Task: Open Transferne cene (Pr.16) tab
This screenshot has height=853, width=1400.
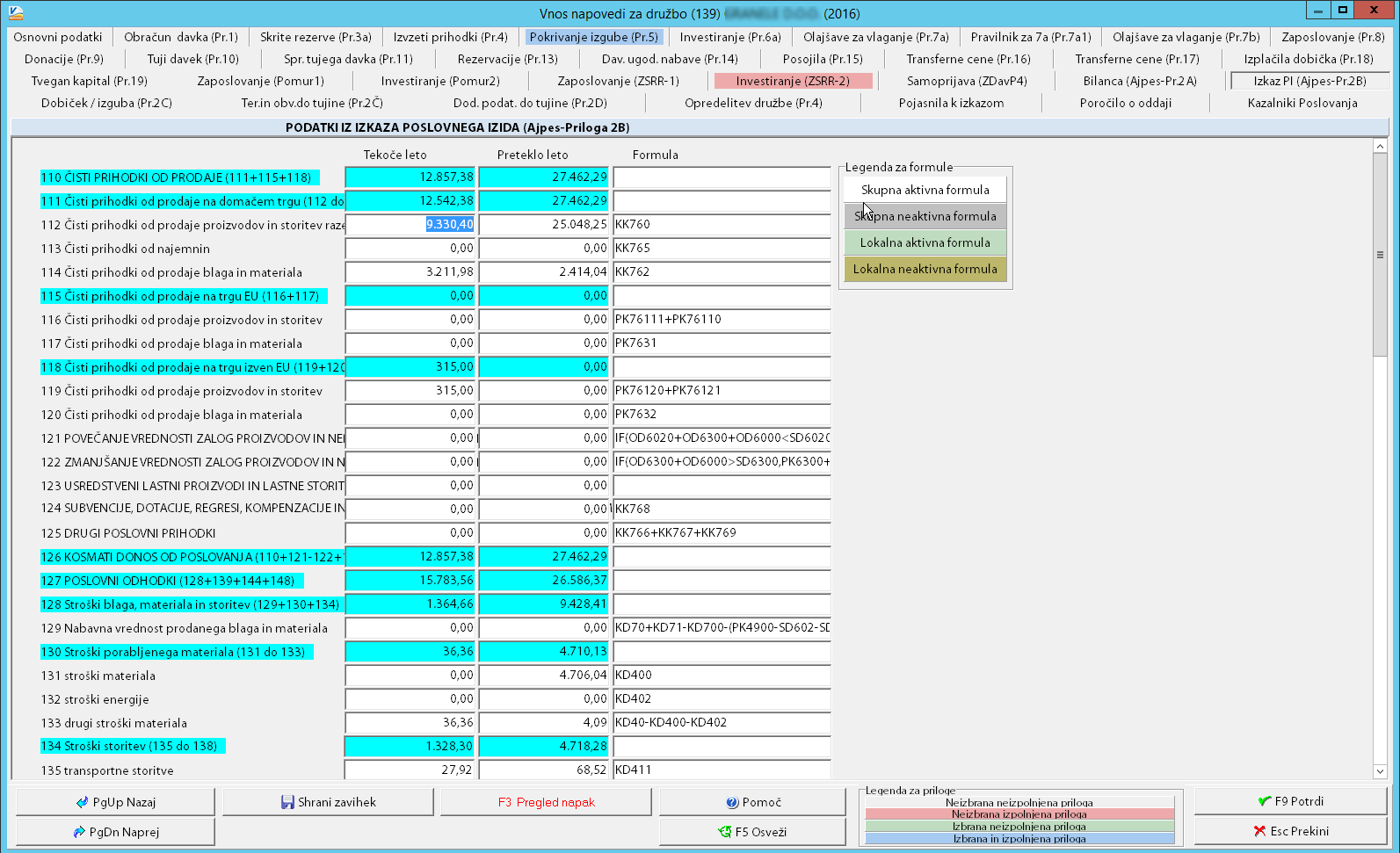Action: pyautogui.click(x=968, y=59)
